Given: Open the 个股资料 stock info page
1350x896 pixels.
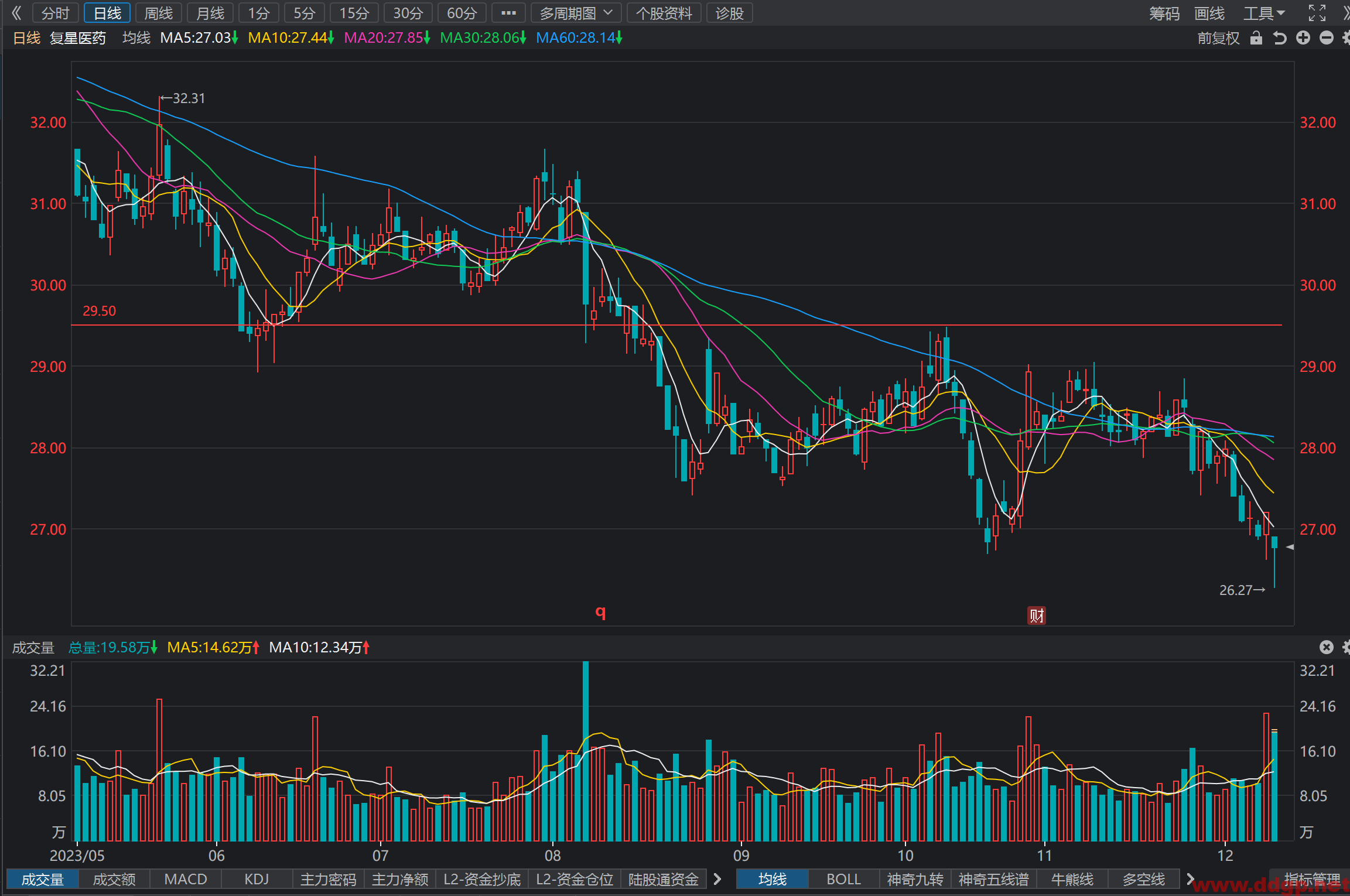Looking at the screenshot, I should pos(664,13).
